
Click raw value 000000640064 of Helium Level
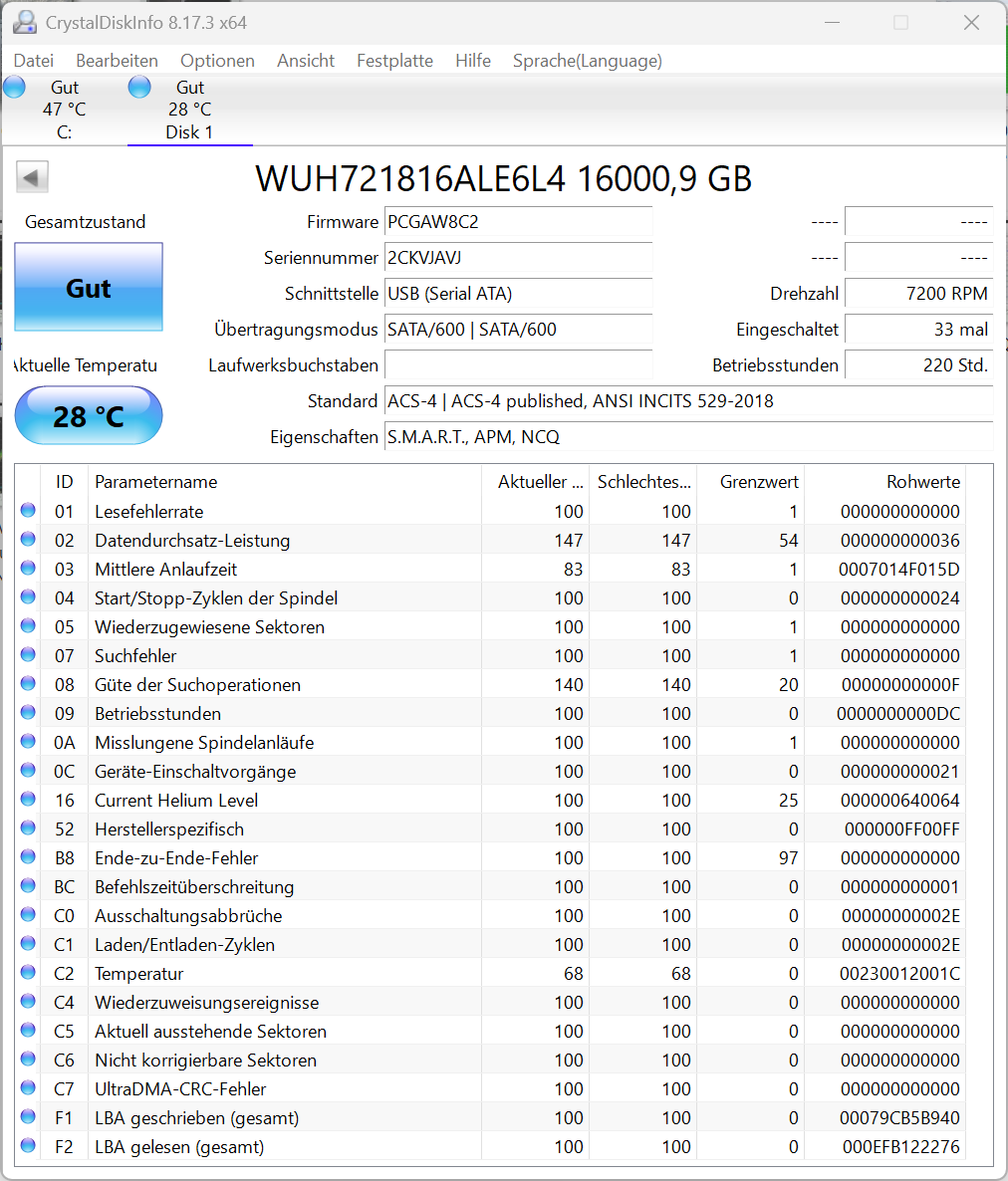(899, 801)
